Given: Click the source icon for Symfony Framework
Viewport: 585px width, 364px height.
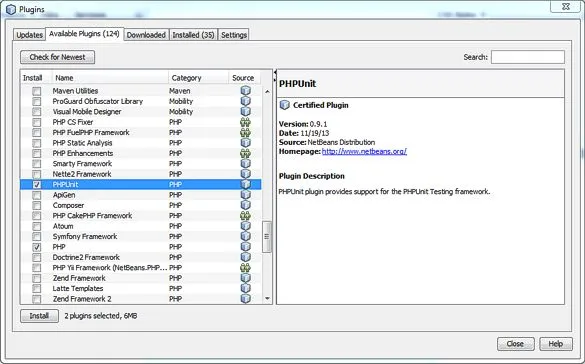Looking at the screenshot, I should 245,236.
